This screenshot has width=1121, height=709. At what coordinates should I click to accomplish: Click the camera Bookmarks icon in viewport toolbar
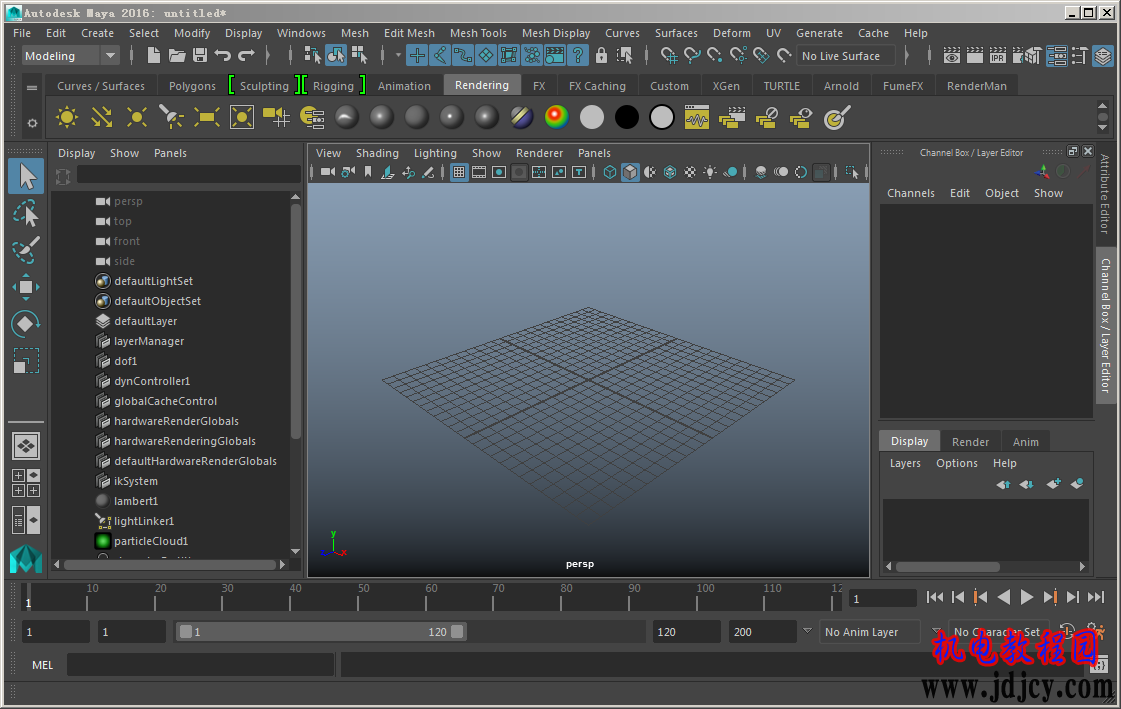click(x=368, y=172)
